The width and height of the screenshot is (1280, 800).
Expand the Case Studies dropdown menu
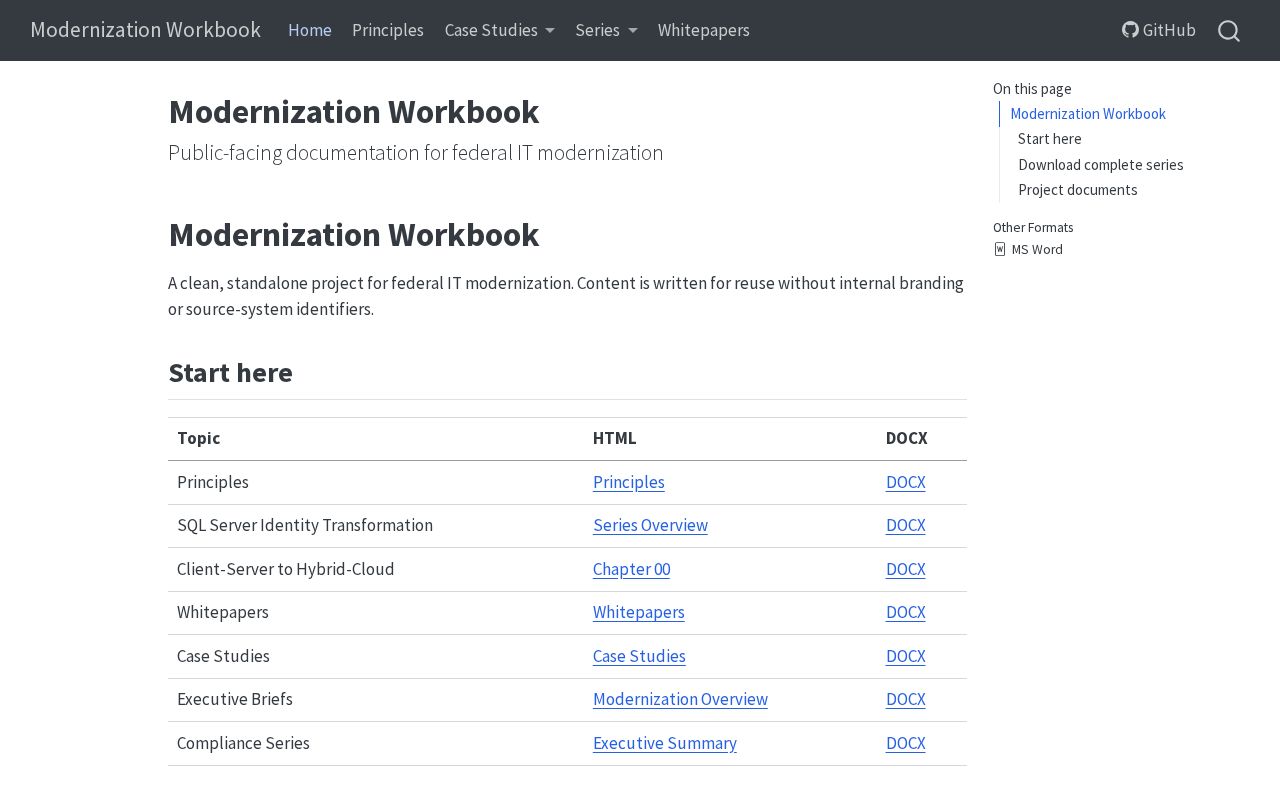click(x=499, y=30)
